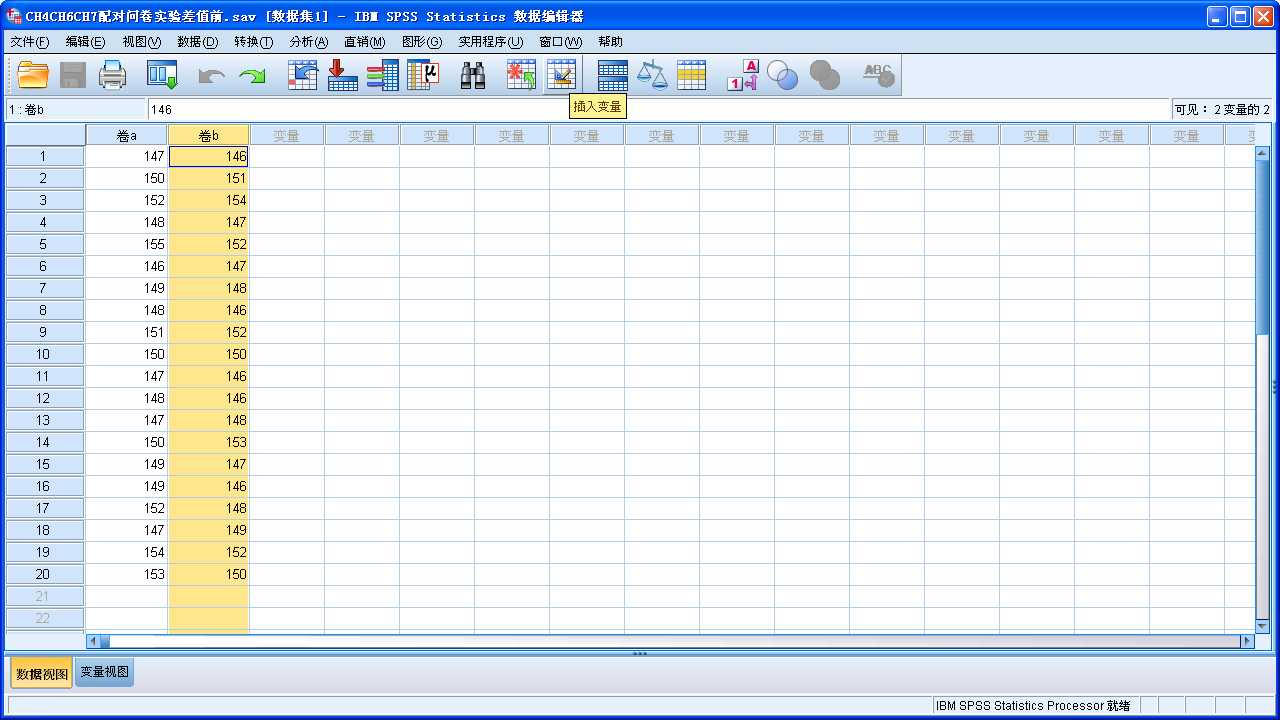Click the ABC Spell check icon
1280x720 pixels.
click(x=878, y=75)
